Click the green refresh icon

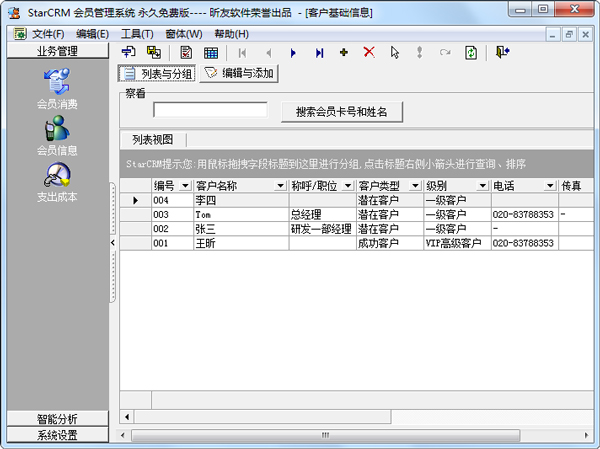470,52
